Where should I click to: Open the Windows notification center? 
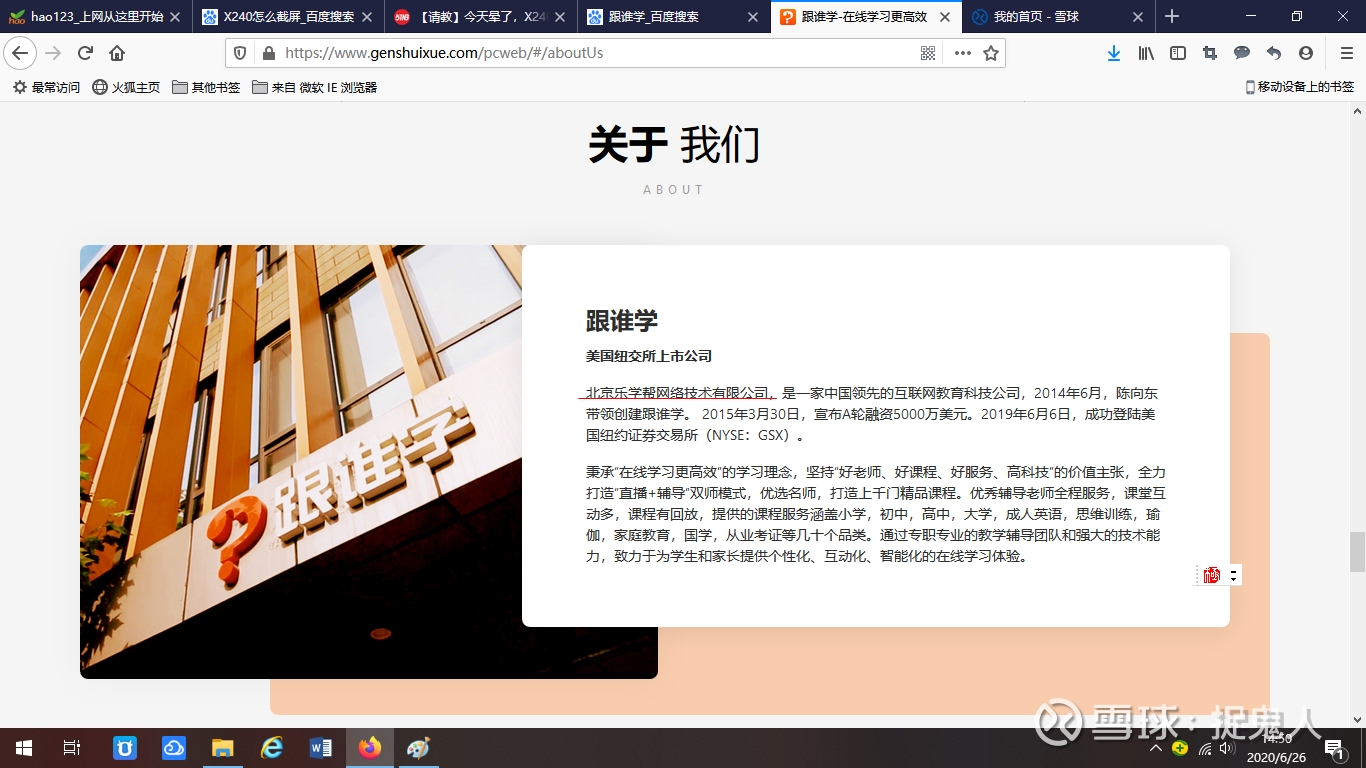tap(1334, 748)
